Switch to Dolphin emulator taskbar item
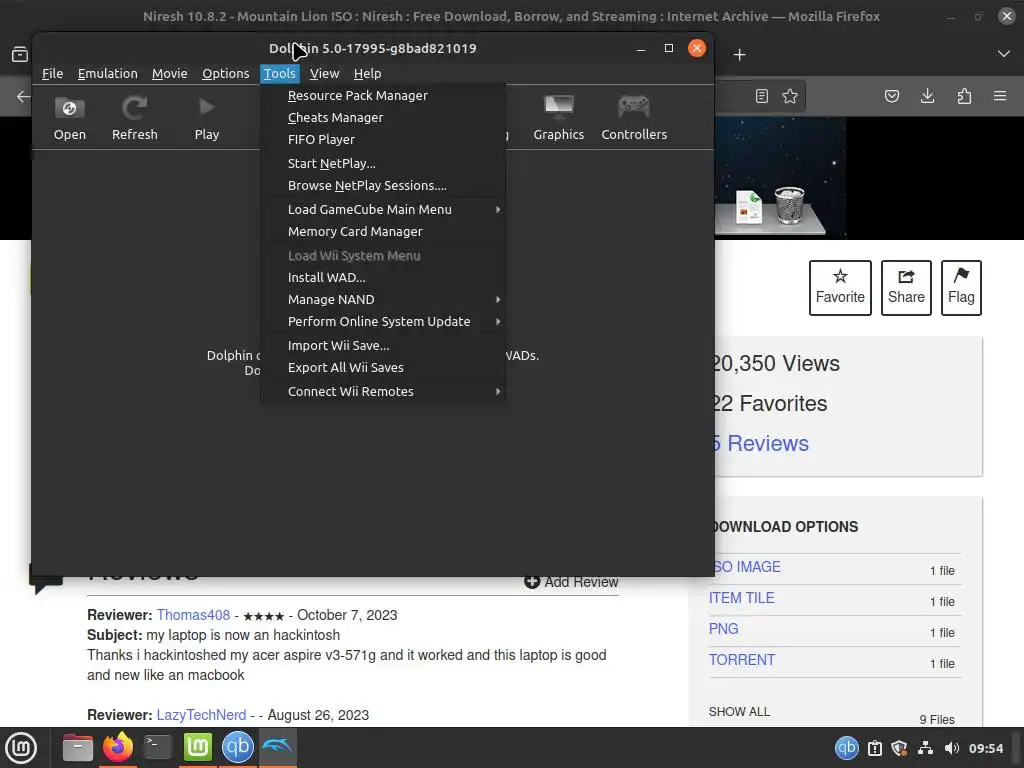Image resolution: width=1024 pixels, height=768 pixels. 278,747
